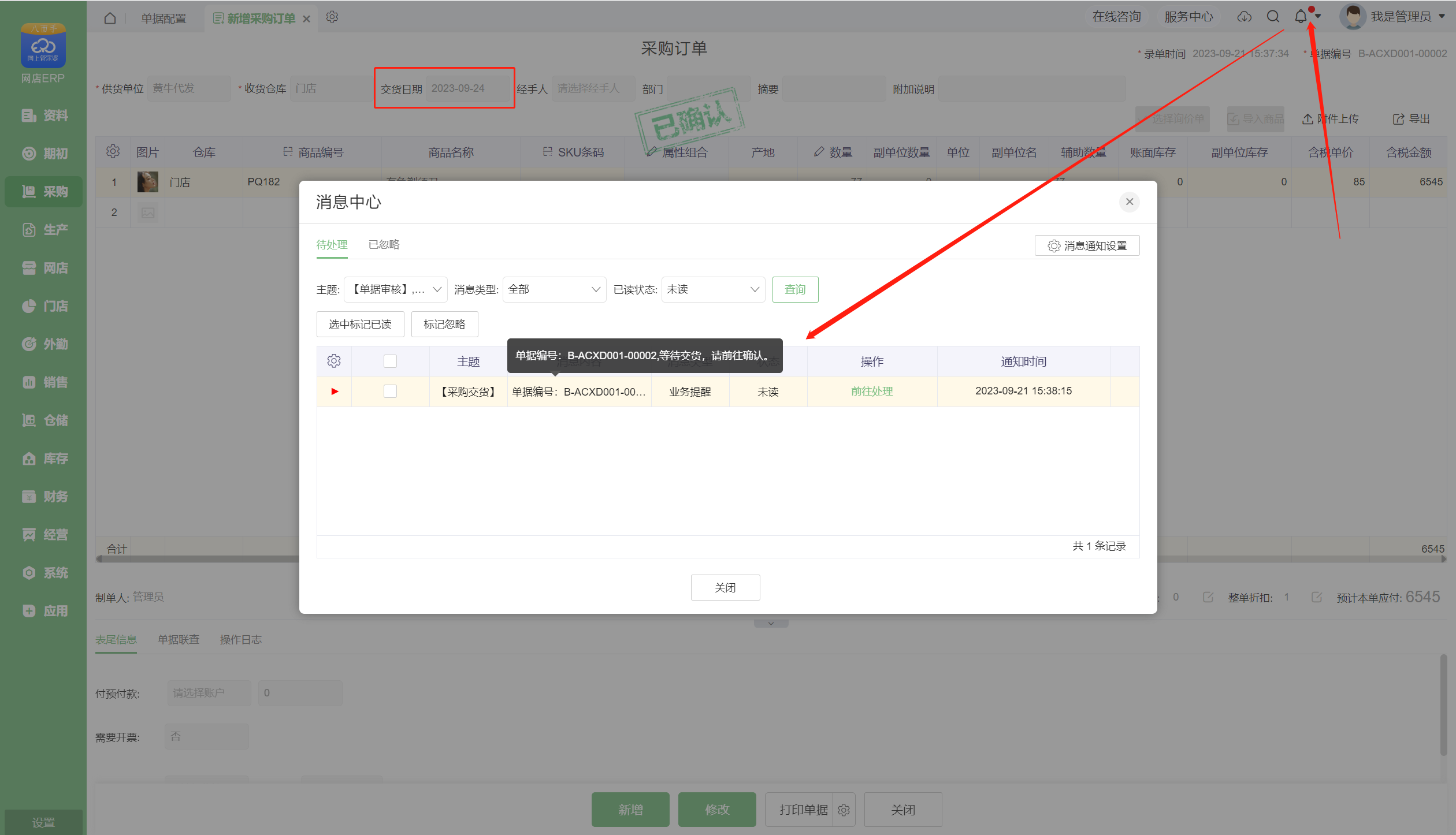Close the 新增采购订单 tab

pyautogui.click(x=307, y=19)
